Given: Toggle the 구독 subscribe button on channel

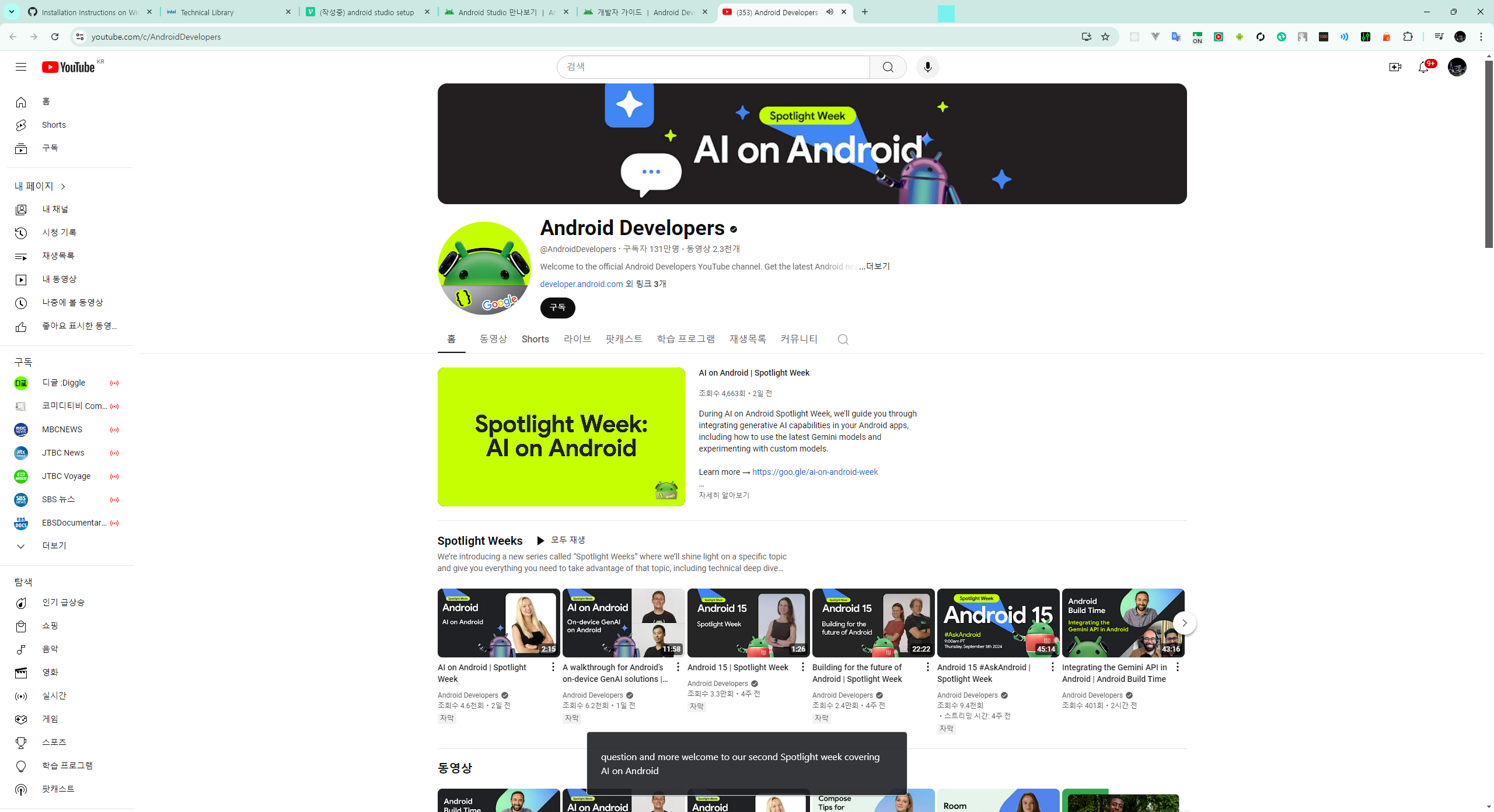Looking at the screenshot, I should (557, 307).
